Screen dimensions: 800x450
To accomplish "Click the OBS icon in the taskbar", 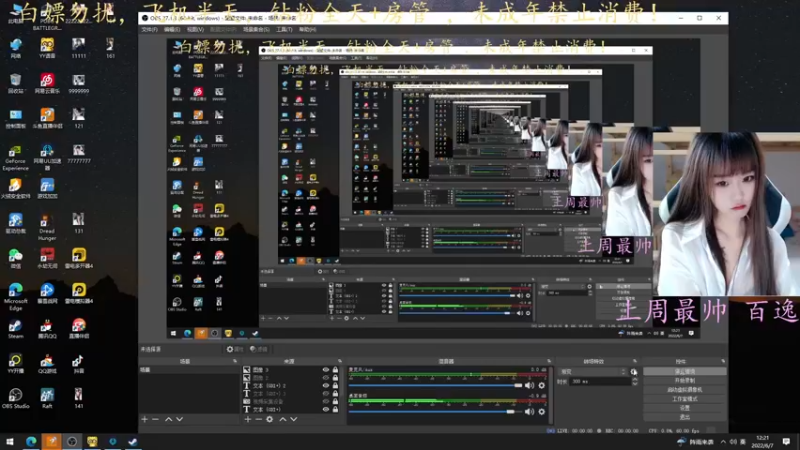I will point(71,442).
